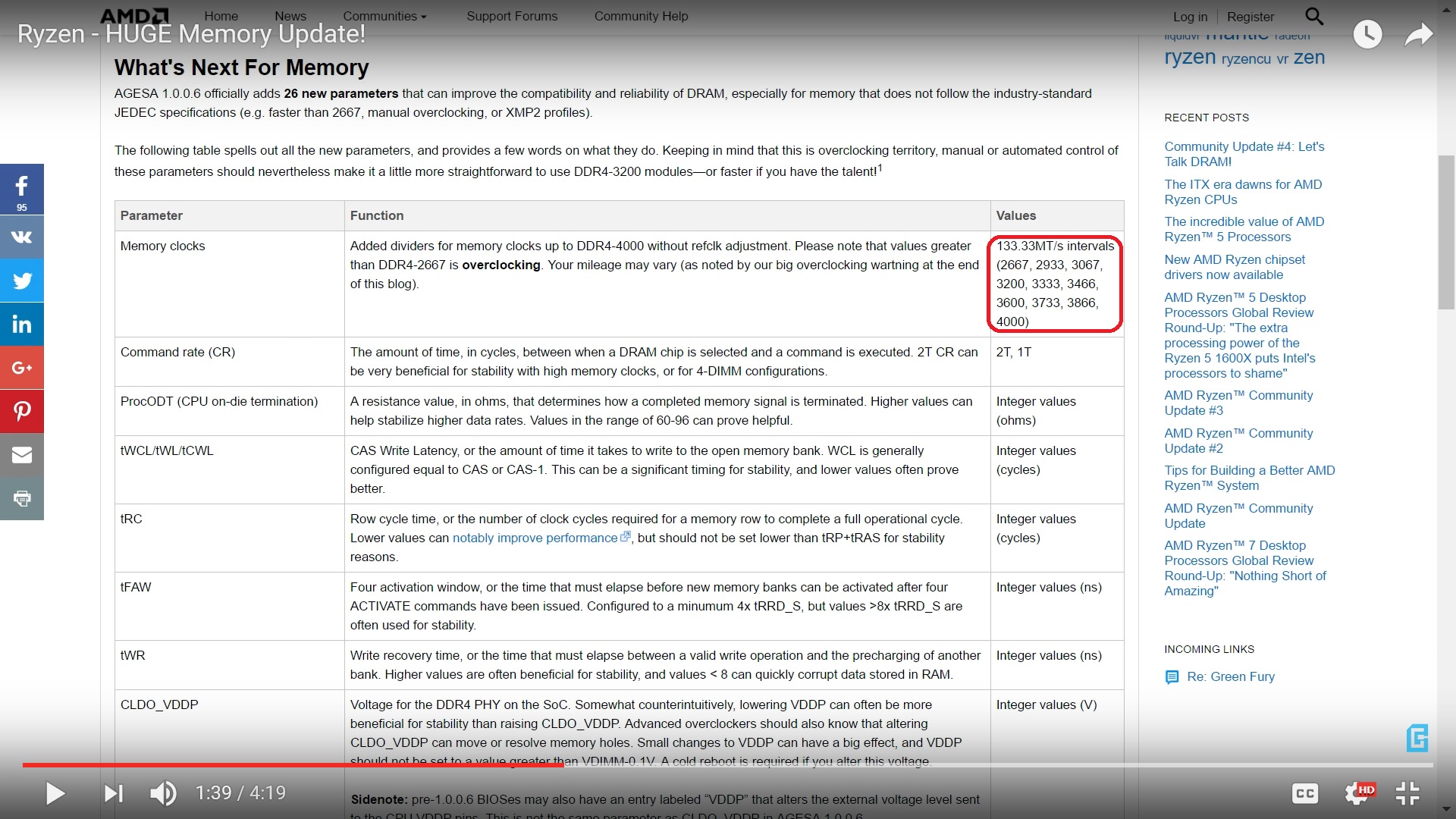The height and width of the screenshot is (819, 1456).
Task: Click the scrollbar down arrow
Action: (x=1446, y=810)
